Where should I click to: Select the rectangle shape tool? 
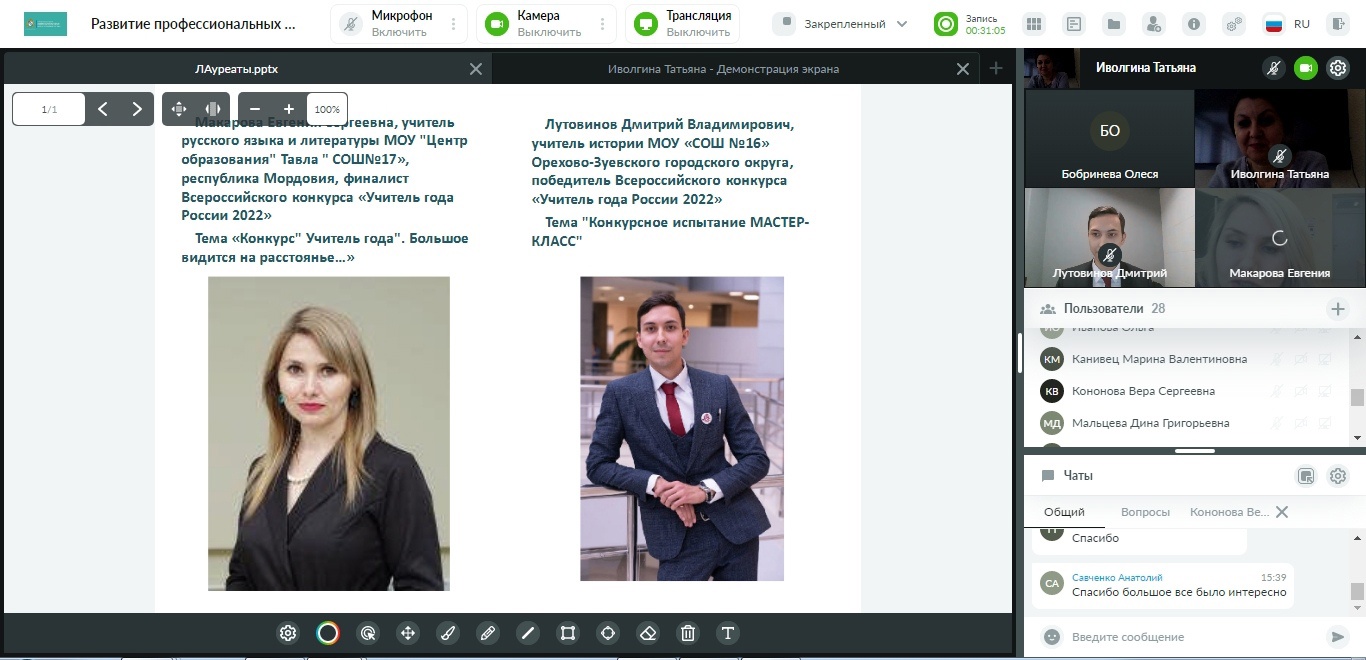pos(568,633)
